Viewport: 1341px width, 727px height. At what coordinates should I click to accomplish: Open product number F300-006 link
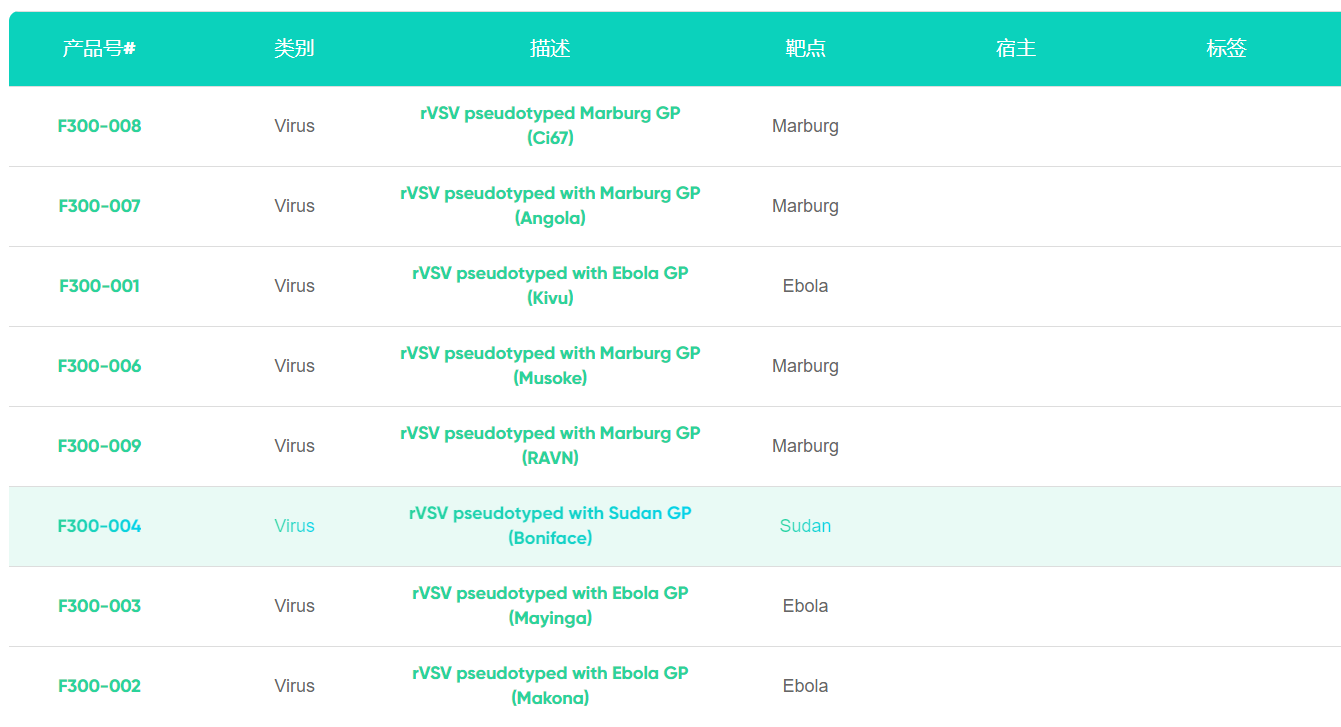click(x=99, y=366)
